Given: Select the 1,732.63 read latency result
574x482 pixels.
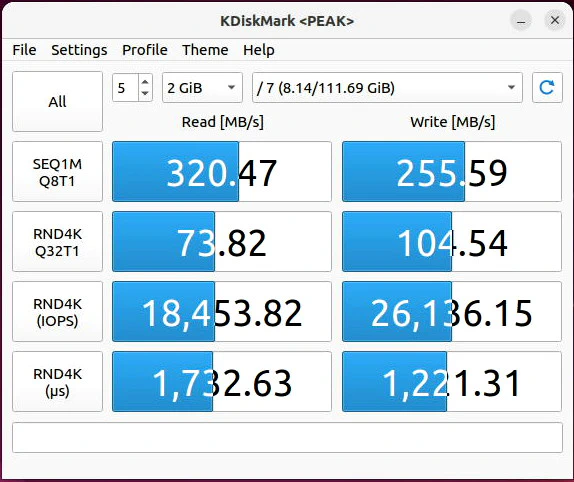Looking at the screenshot, I should [x=222, y=382].
